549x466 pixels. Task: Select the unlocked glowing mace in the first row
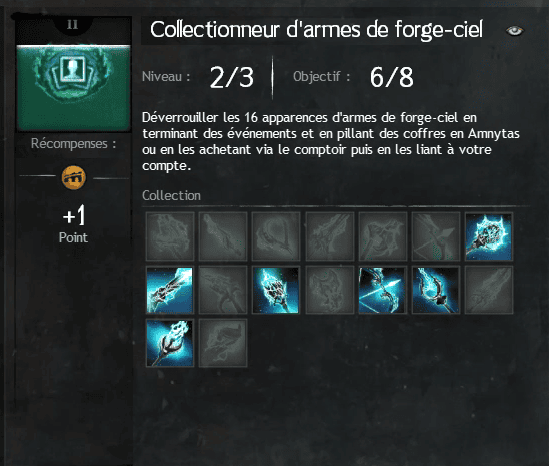[489, 237]
